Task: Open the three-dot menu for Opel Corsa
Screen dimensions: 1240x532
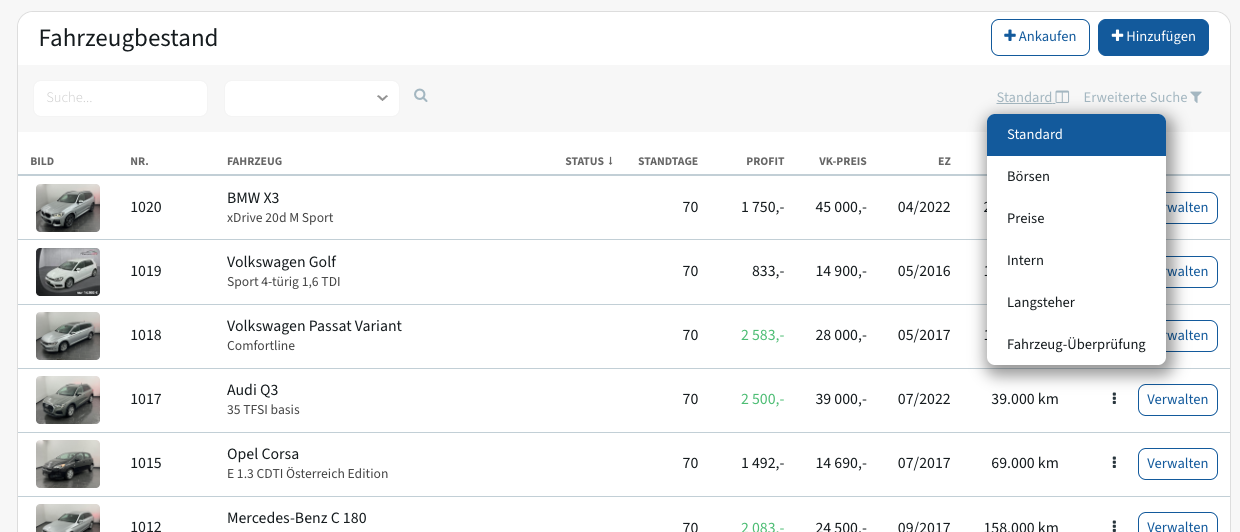Action: point(1113,463)
